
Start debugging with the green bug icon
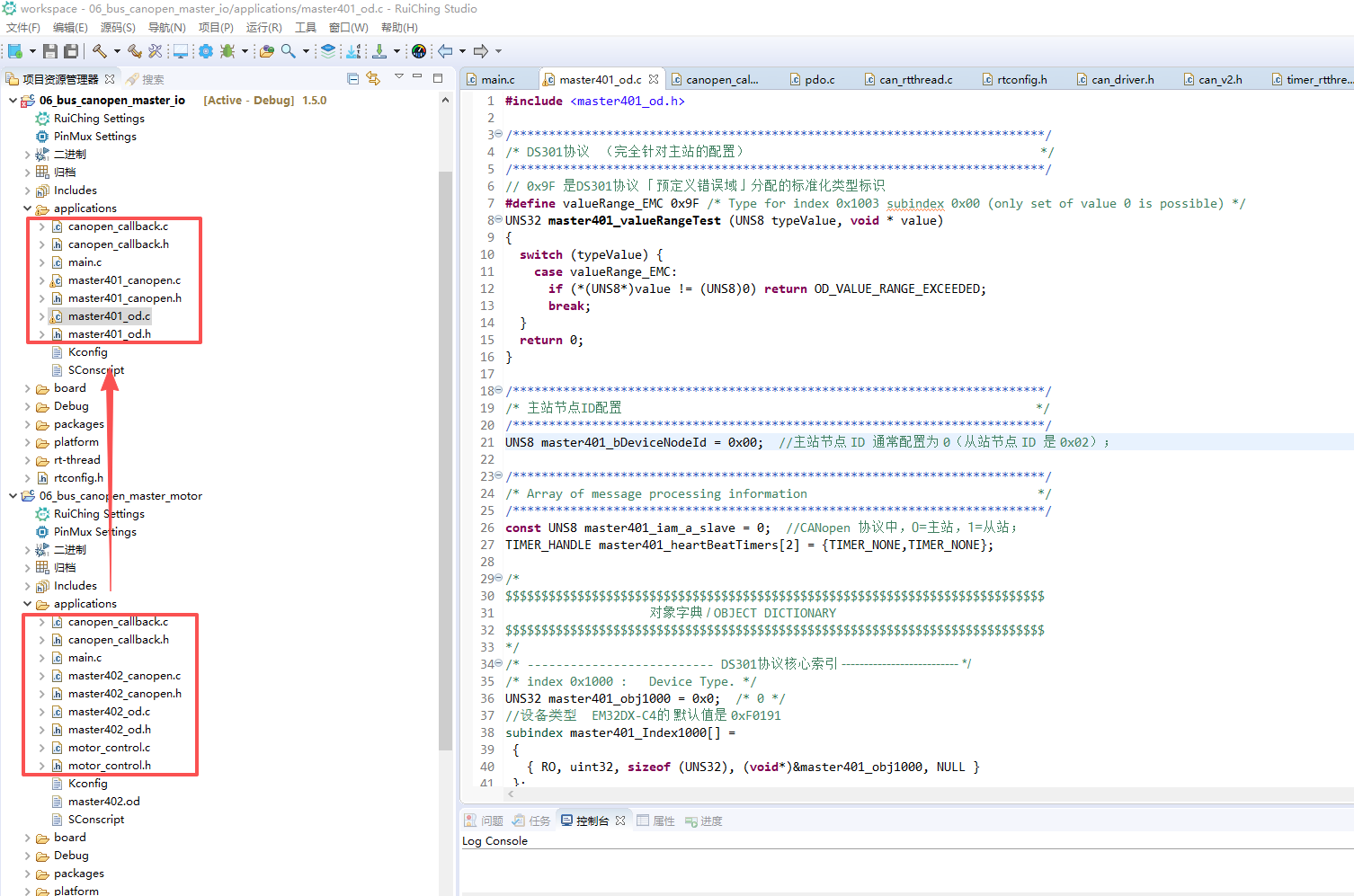coord(227,51)
